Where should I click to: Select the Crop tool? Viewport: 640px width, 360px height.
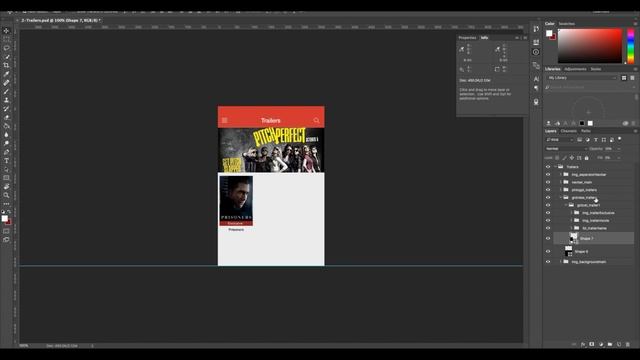pos(6,65)
